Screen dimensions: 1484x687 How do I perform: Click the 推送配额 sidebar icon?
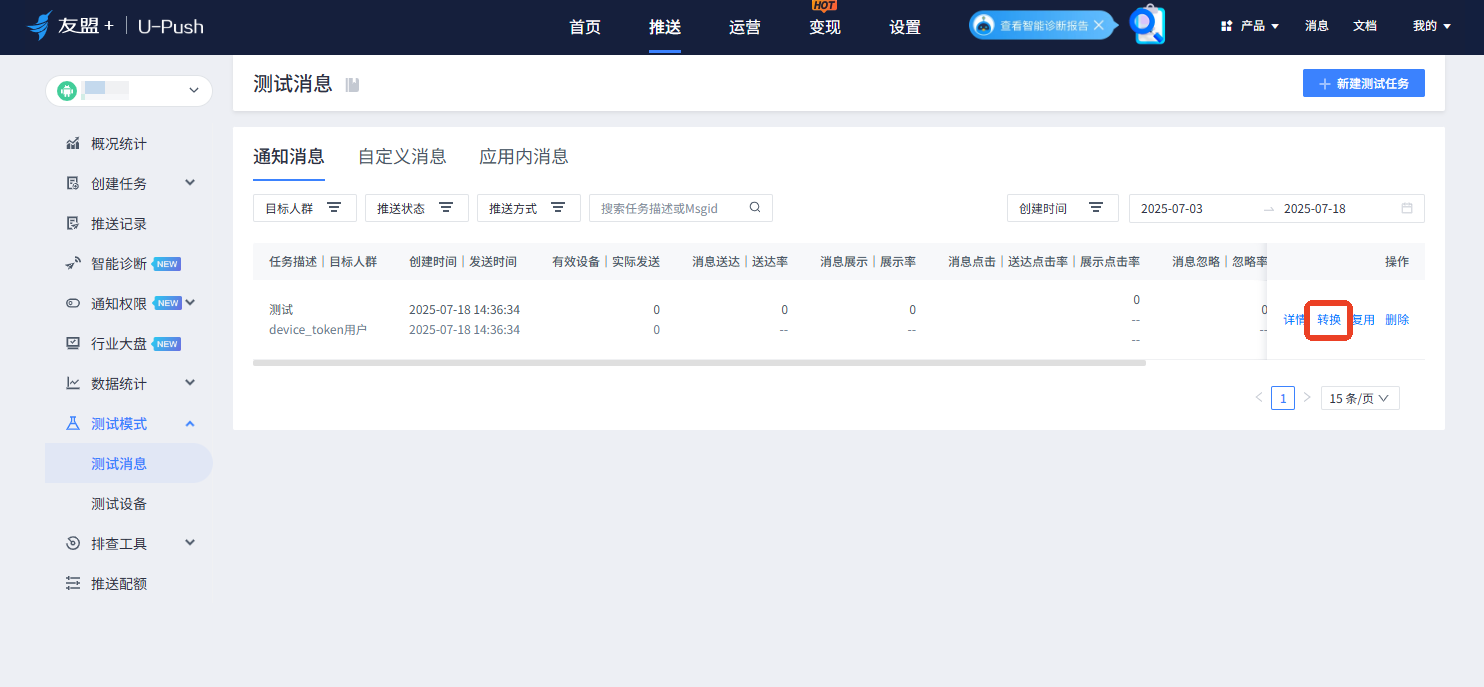coord(73,584)
